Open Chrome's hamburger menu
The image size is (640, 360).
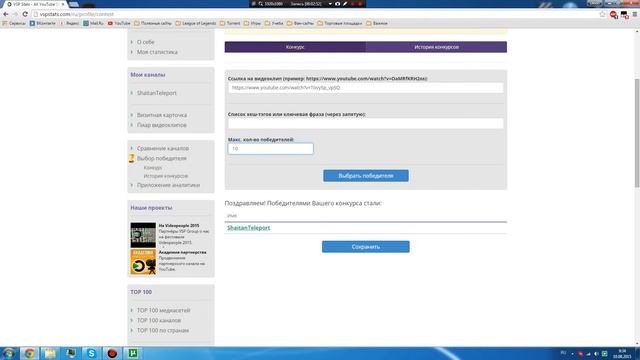coord(635,14)
